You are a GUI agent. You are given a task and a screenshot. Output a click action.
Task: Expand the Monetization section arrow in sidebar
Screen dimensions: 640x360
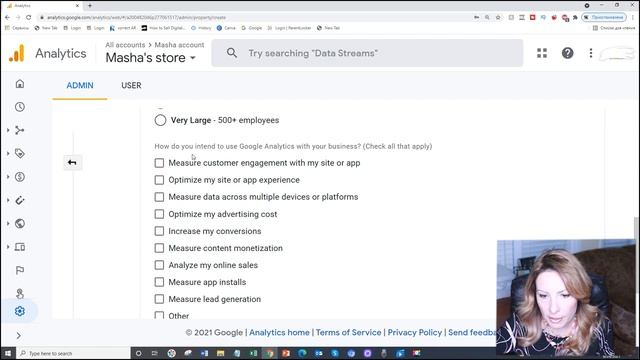click(8, 177)
